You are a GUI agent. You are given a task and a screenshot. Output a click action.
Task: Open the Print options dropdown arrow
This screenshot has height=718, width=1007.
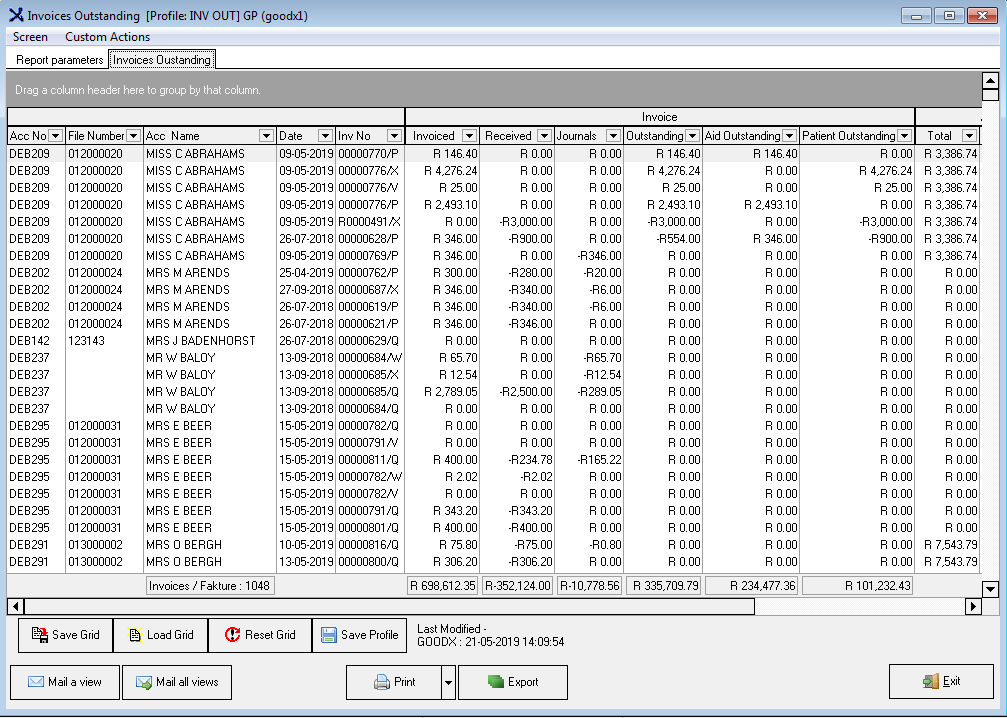point(448,682)
